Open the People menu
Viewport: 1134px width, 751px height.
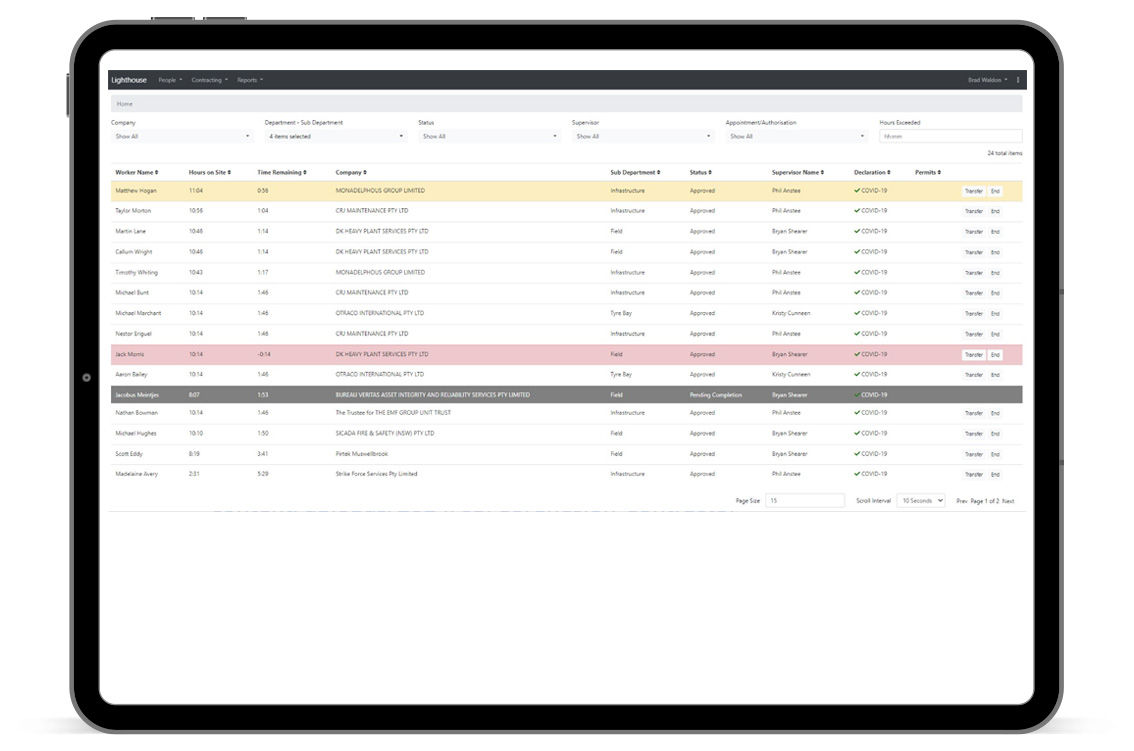point(170,80)
